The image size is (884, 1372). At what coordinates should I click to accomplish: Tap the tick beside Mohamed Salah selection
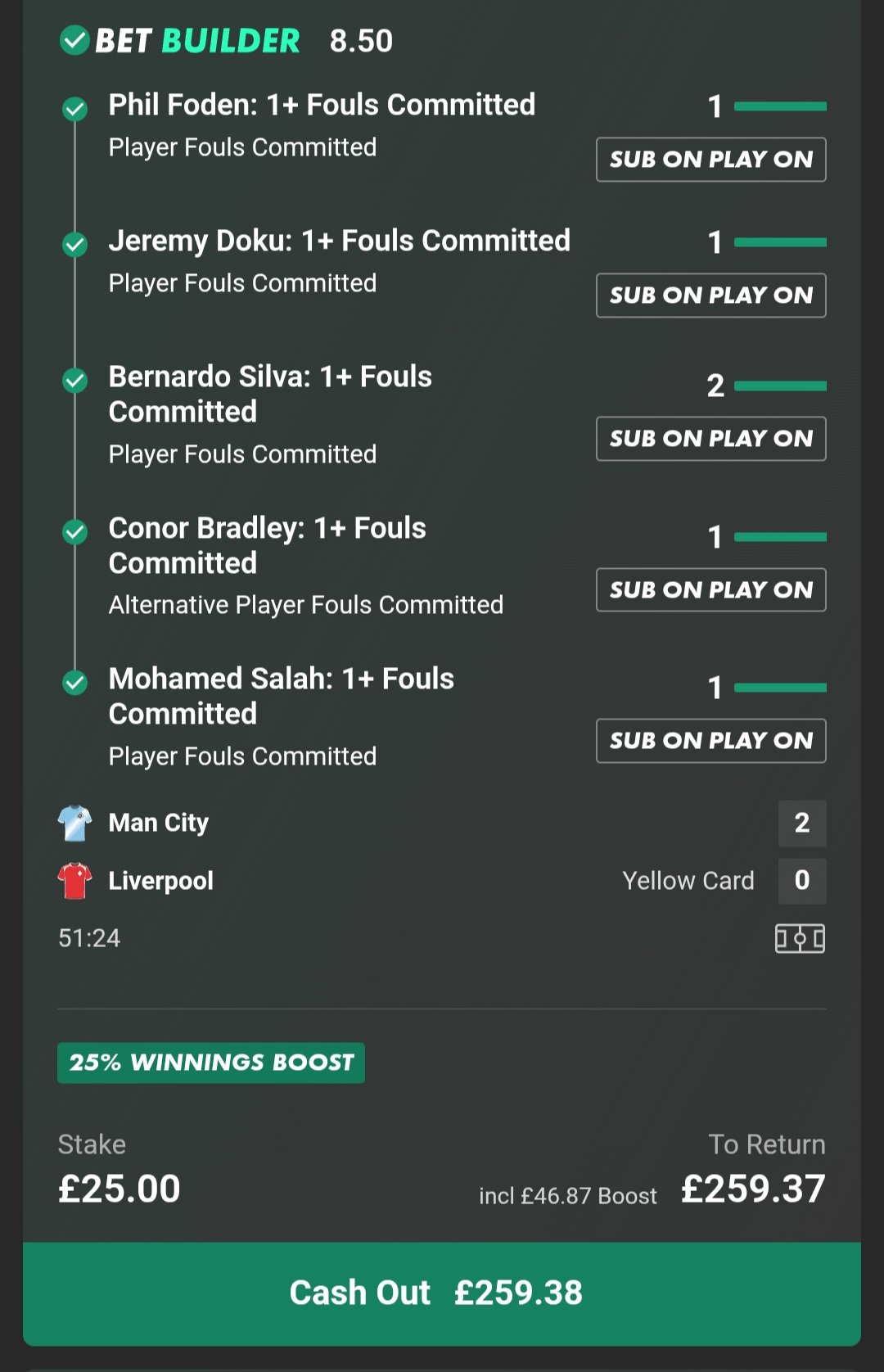(x=75, y=683)
